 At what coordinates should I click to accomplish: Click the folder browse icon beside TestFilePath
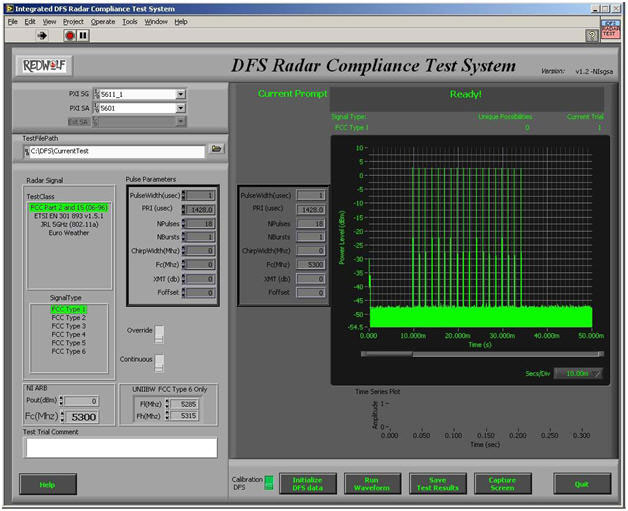pos(216,150)
